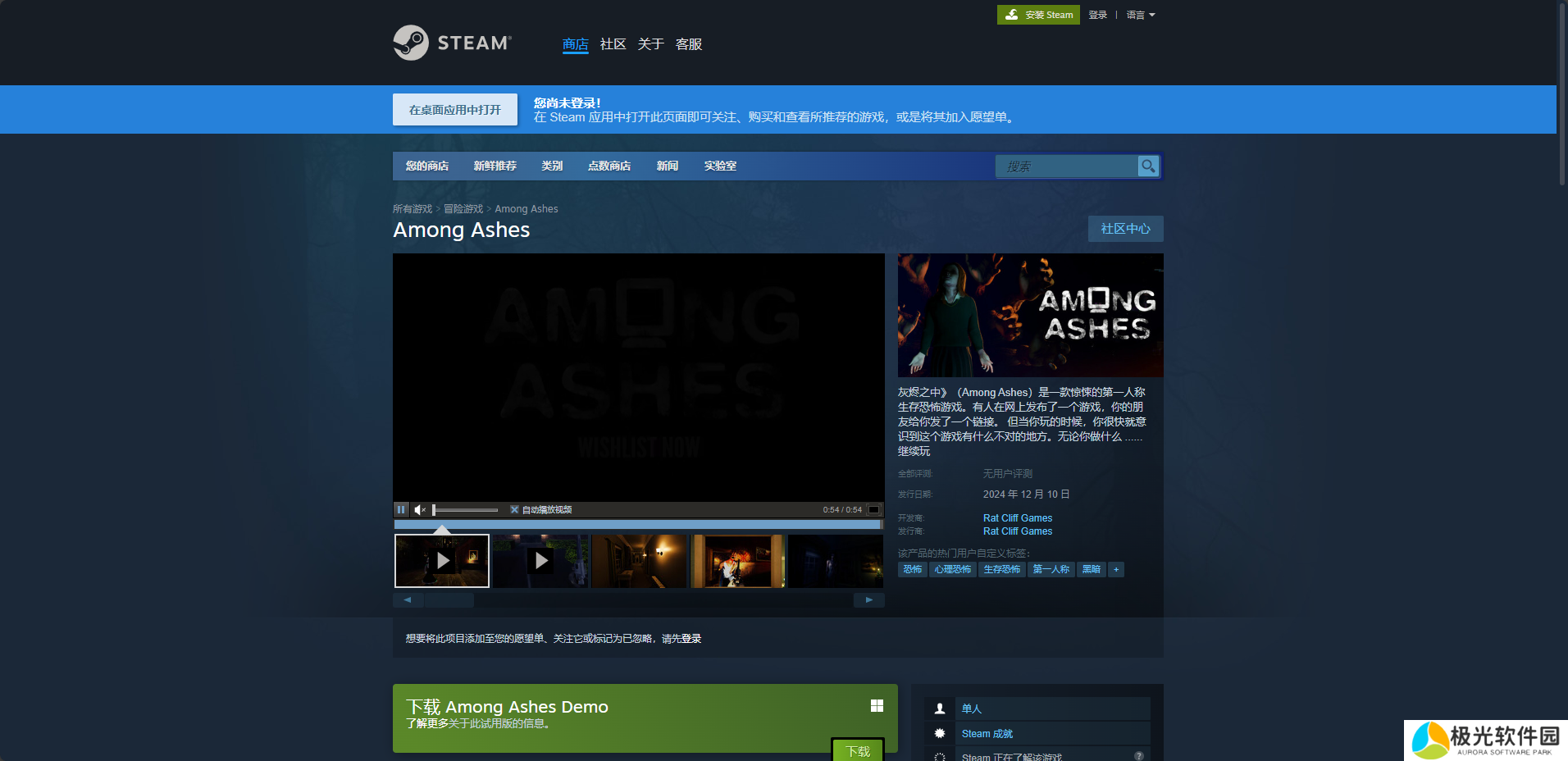Viewport: 1568px width, 761px height.
Task: Toggle the 自动播放视频 autoplay checkbox
Action: 514,510
